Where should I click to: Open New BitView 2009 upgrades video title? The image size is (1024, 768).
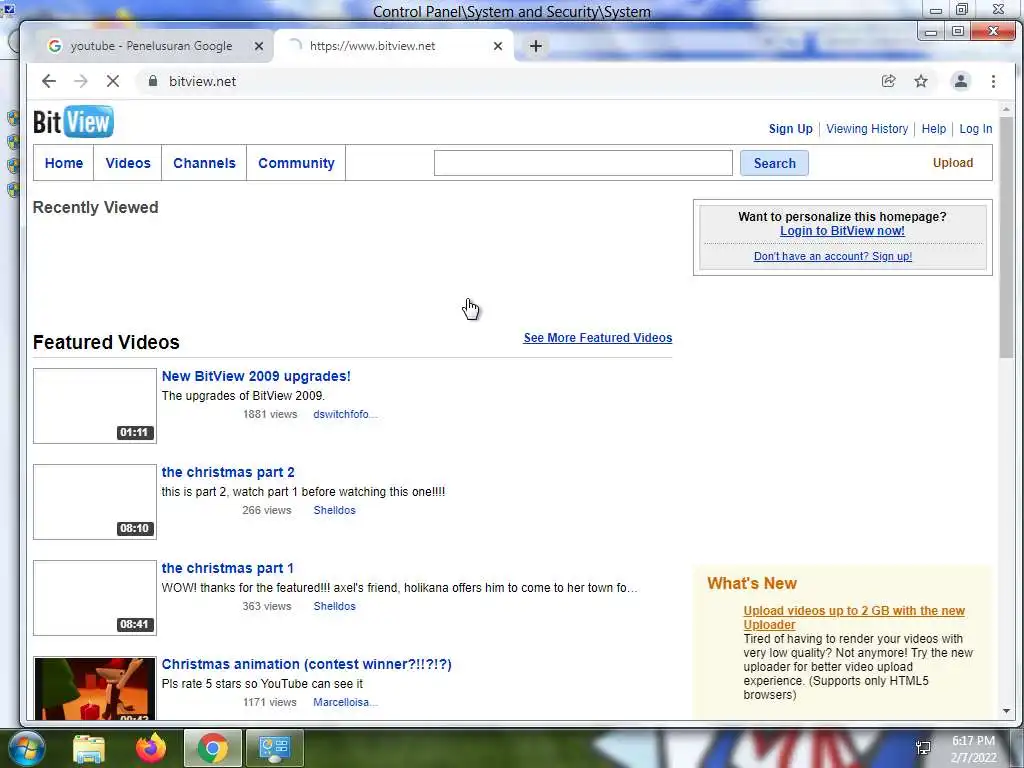(x=256, y=376)
